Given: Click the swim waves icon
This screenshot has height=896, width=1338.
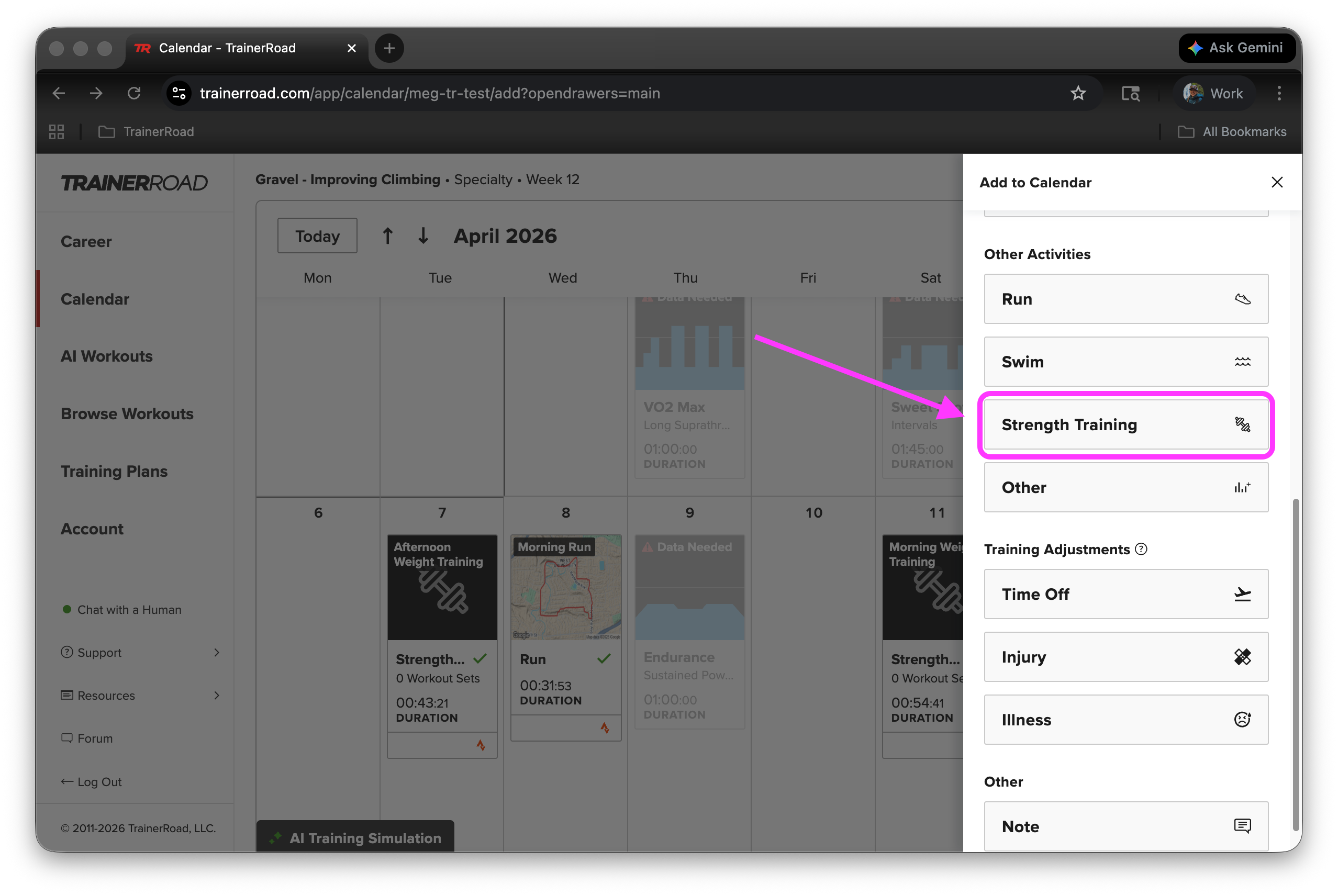Looking at the screenshot, I should pyautogui.click(x=1242, y=362).
